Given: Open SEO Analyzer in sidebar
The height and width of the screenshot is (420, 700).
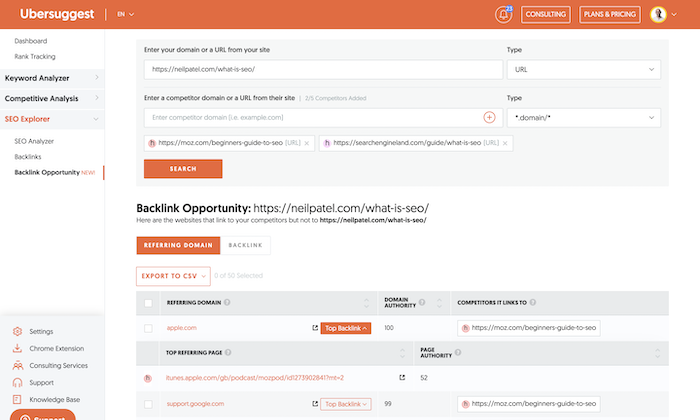Looking at the screenshot, I should point(34,141).
